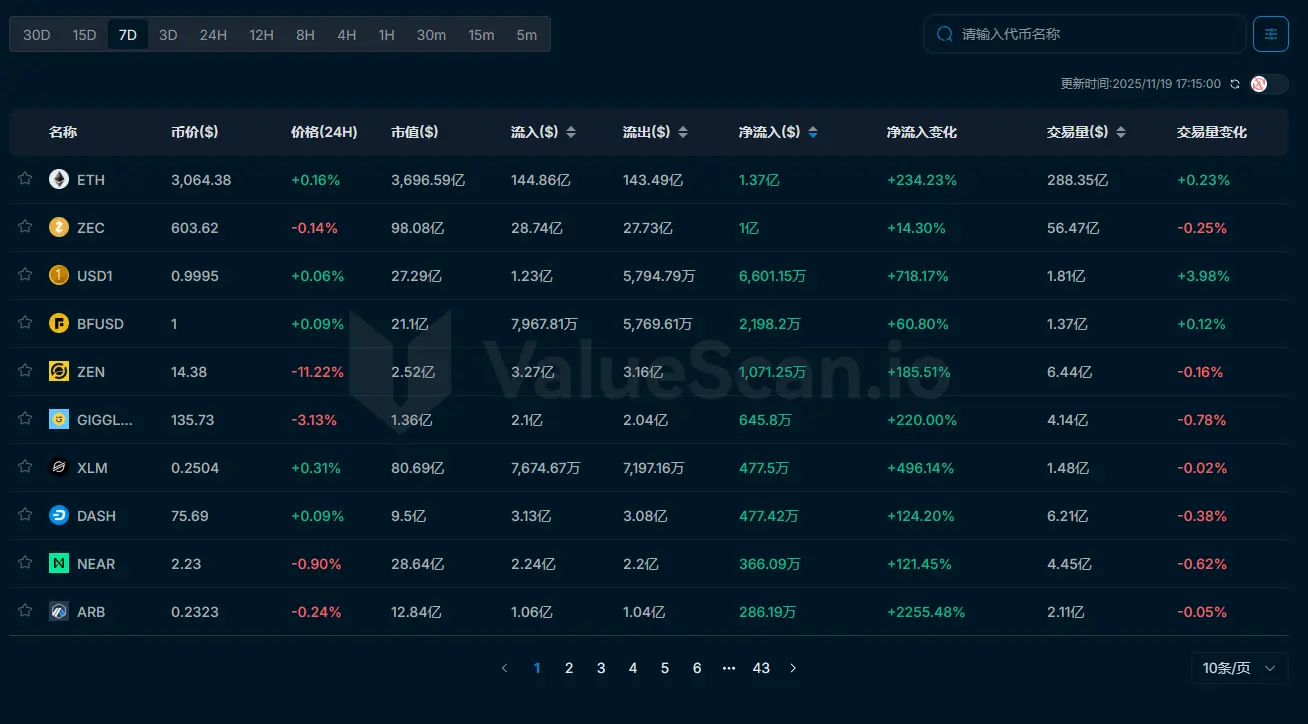Click the XLM coin logo
1308x724 pixels.
(x=59, y=468)
